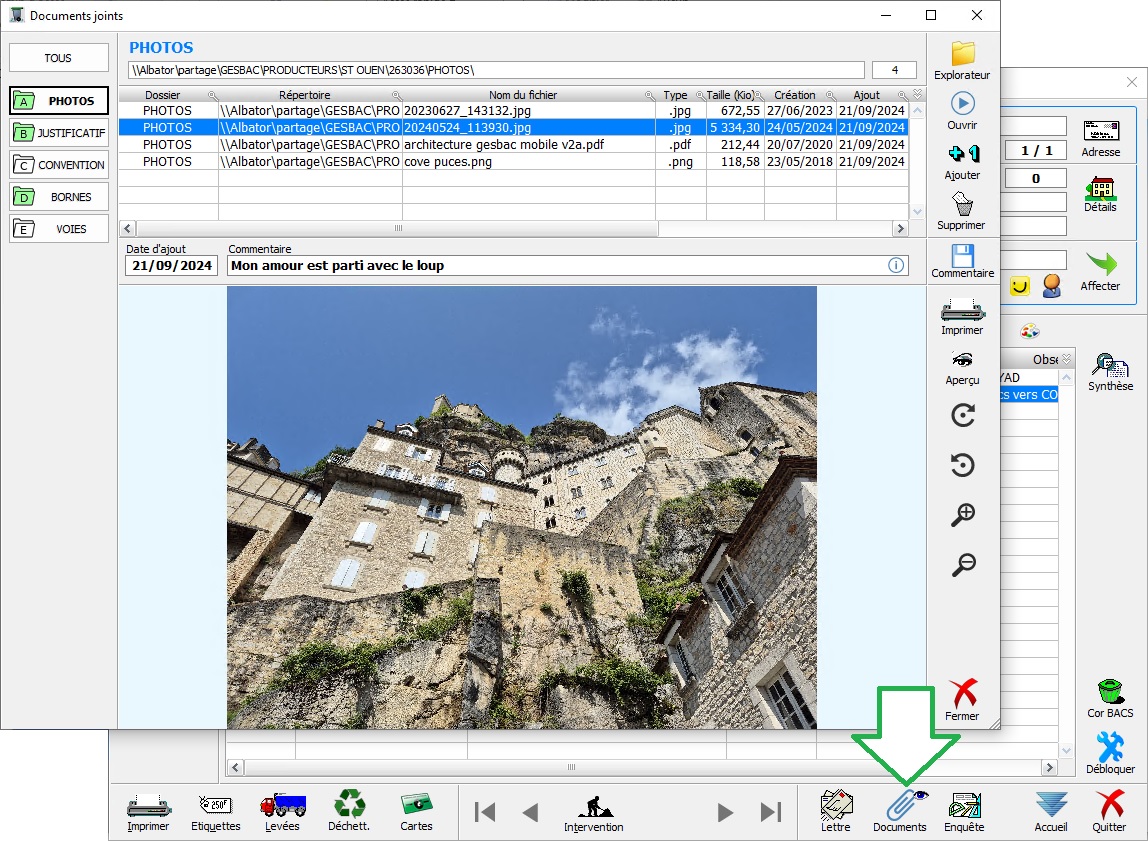The height and width of the screenshot is (841, 1148).
Task: Select the JUSTIFICATIF folder tab
Action: coord(59,133)
